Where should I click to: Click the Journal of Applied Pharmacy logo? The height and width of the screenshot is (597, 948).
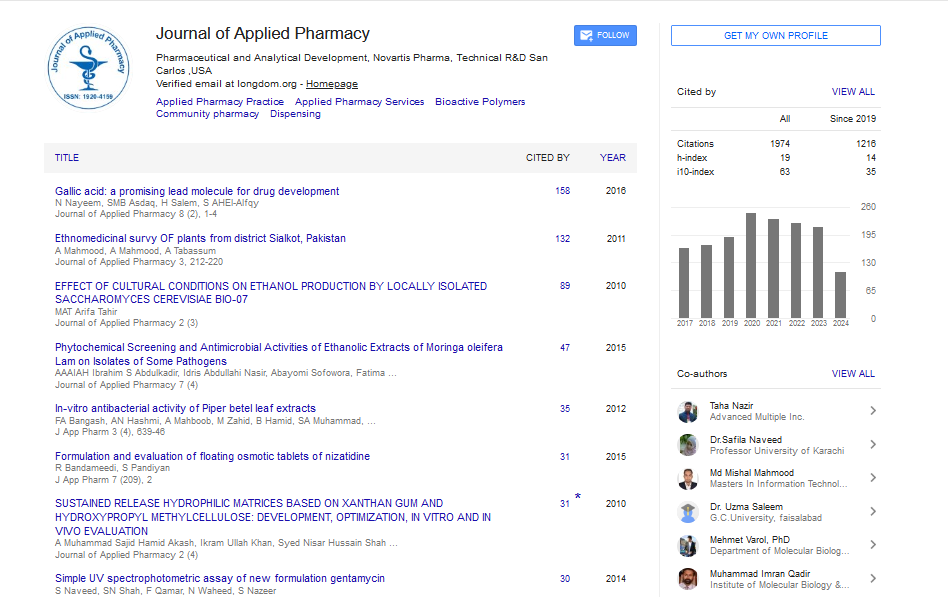coord(91,68)
